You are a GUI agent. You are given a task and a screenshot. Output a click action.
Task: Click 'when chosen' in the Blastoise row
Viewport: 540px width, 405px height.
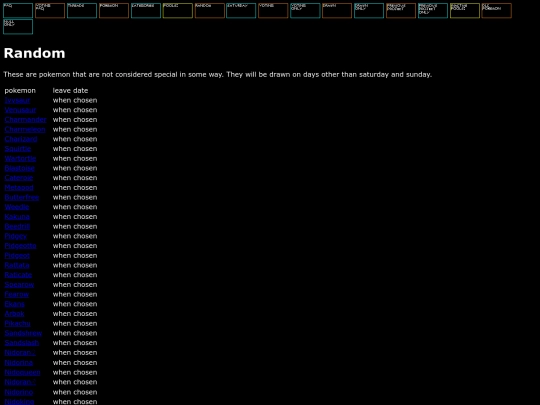(x=75, y=168)
